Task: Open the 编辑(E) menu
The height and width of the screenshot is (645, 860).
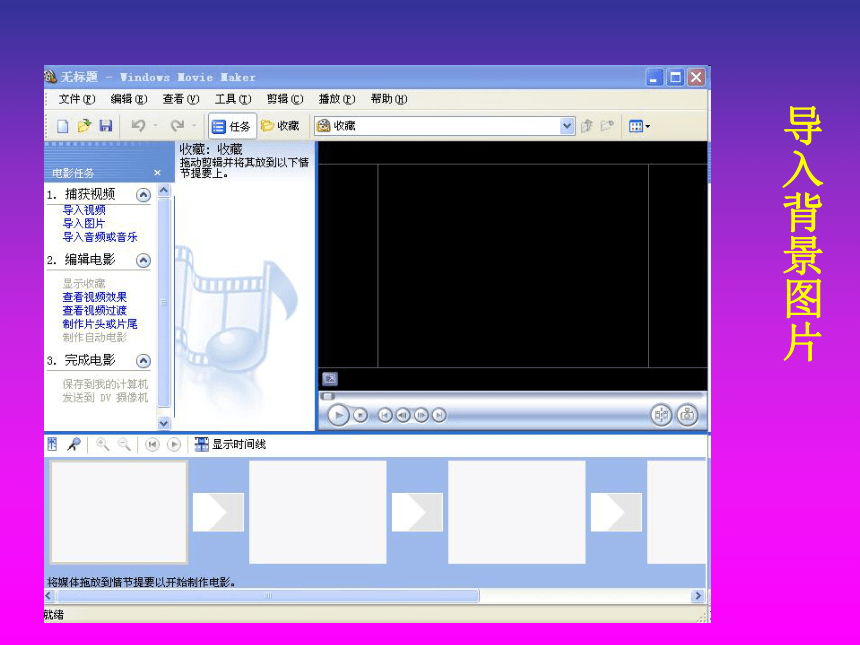Action: tap(129, 99)
